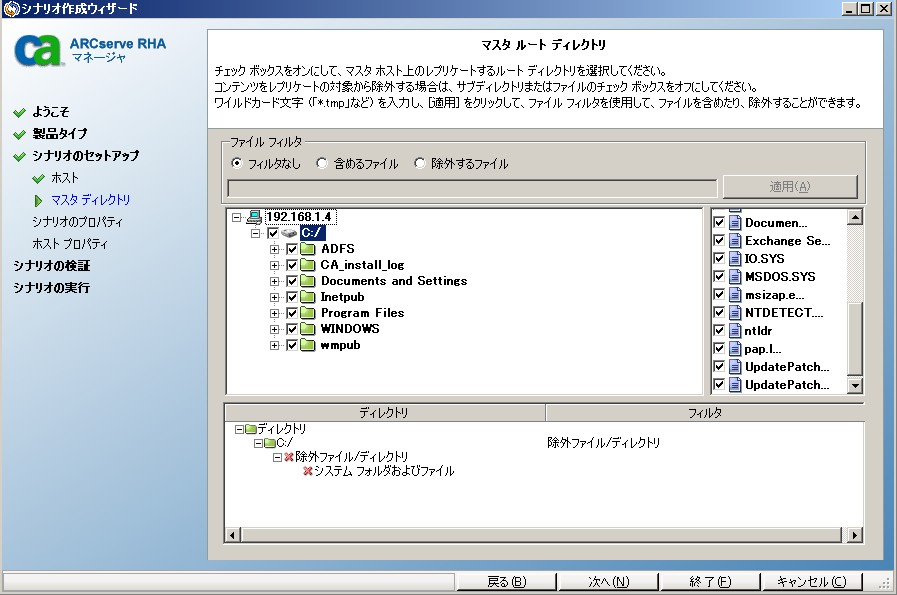This screenshot has width=897, height=595.
Task: Click the Inetpub folder icon
Action: (x=308, y=297)
